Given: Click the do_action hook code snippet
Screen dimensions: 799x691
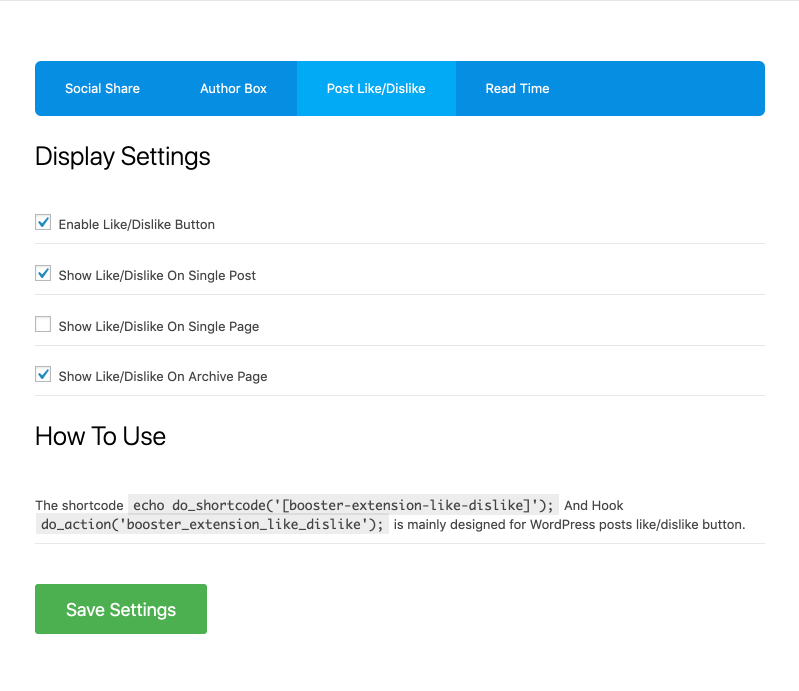Looking at the screenshot, I should 212,525.
